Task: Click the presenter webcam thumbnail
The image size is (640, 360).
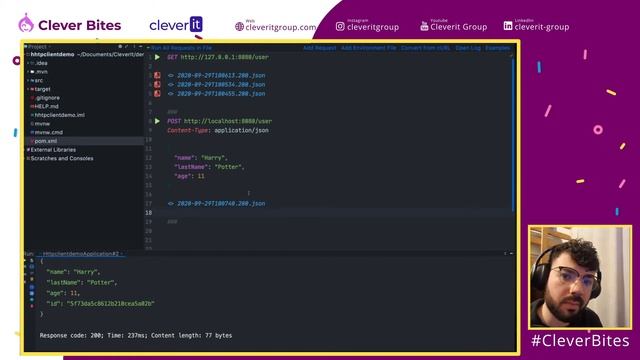Action: tap(580, 277)
